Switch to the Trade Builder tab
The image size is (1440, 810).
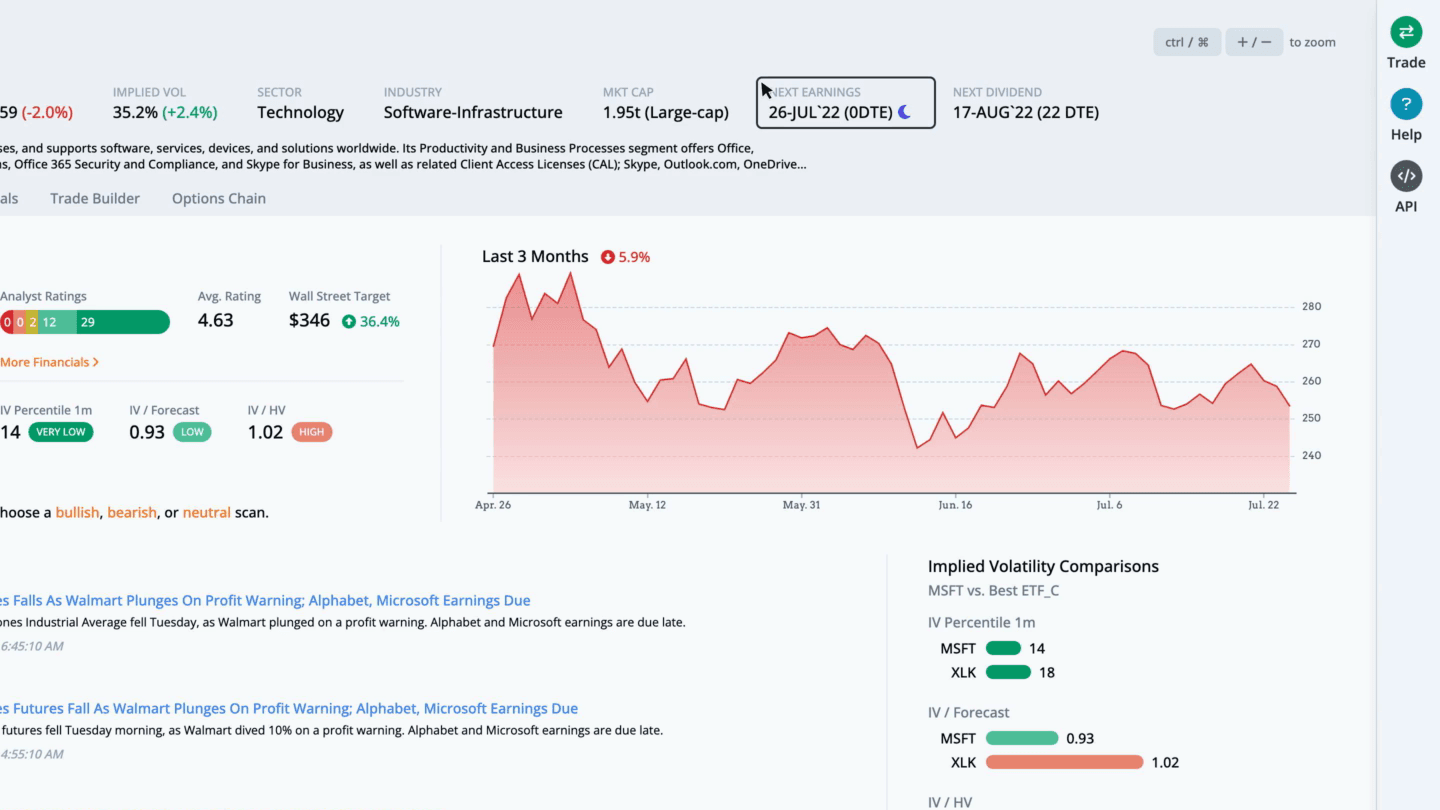click(x=95, y=198)
